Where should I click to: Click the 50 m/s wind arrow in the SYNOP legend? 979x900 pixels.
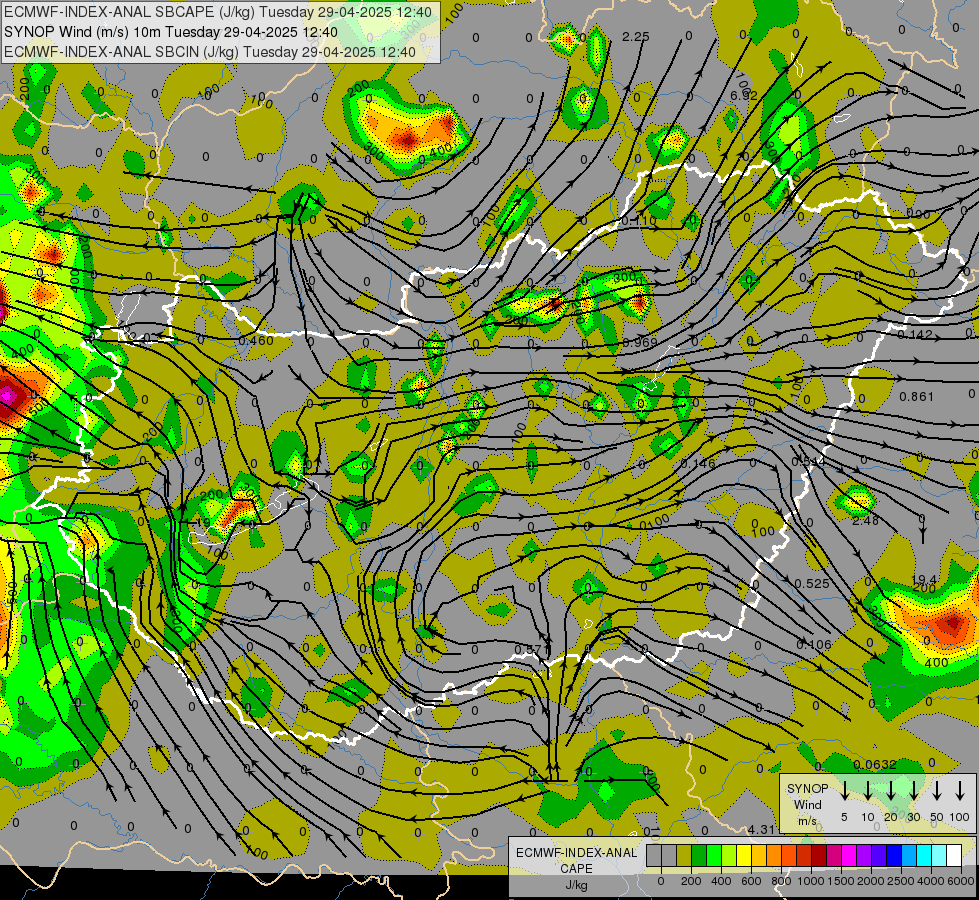click(x=937, y=791)
